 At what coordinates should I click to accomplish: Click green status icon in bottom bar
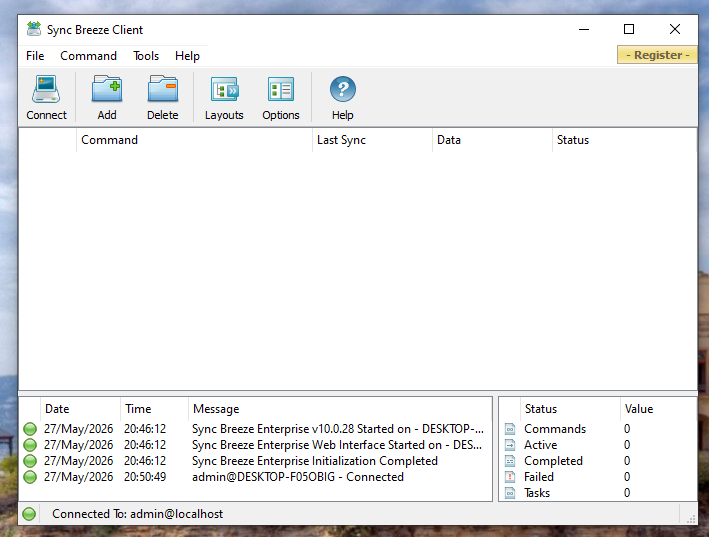pos(29,514)
